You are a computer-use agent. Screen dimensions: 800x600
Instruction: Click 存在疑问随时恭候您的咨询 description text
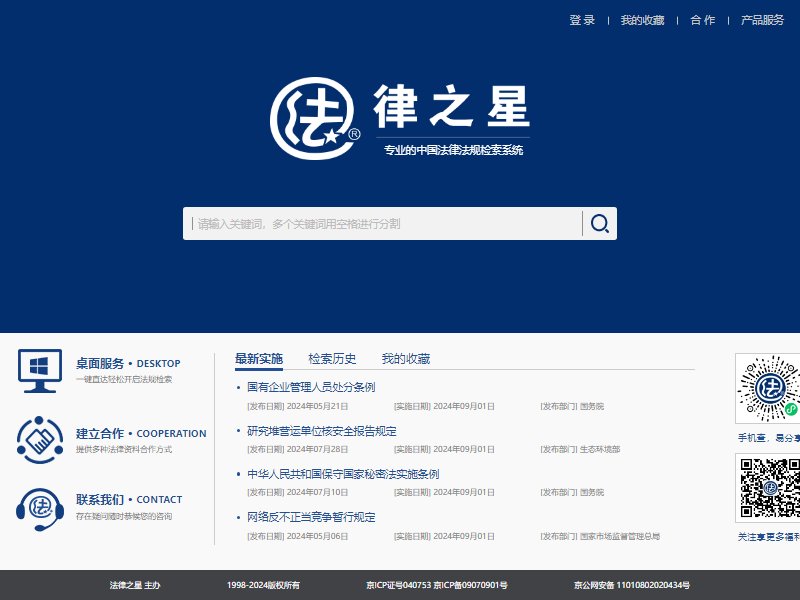[124, 516]
